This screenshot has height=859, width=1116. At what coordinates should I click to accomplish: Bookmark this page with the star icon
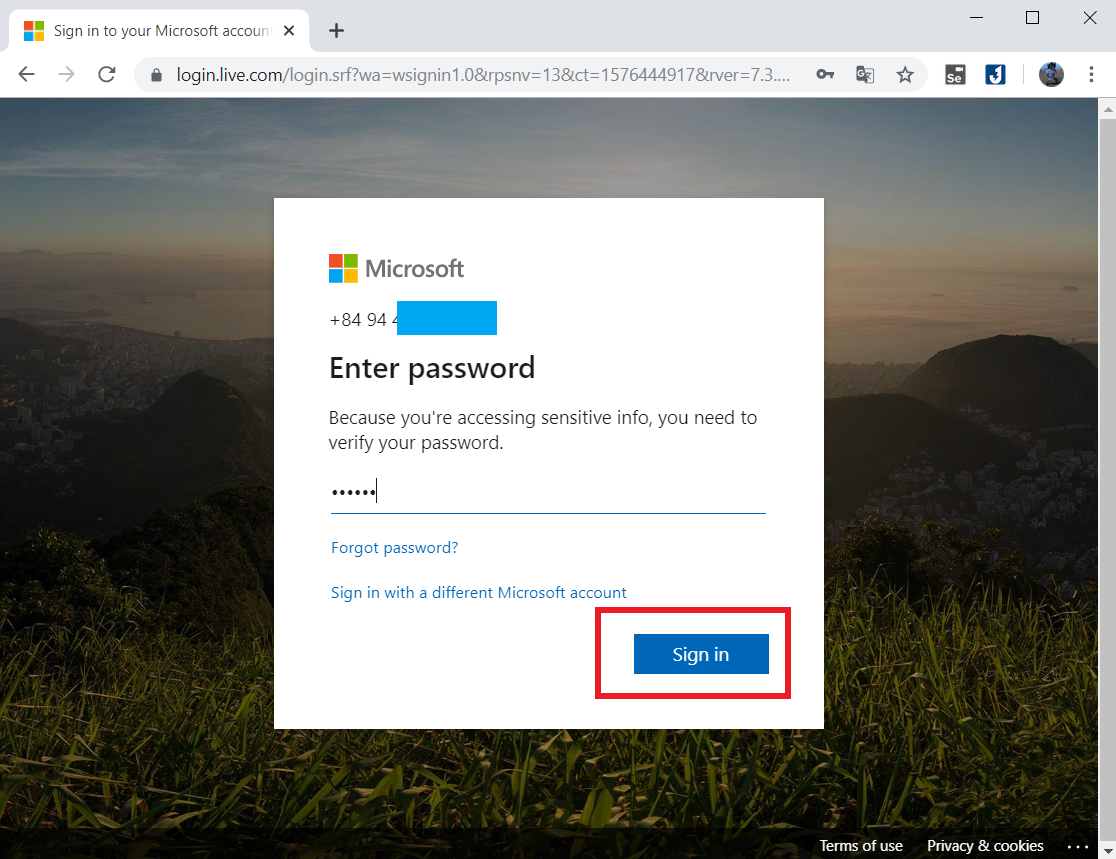[905, 74]
